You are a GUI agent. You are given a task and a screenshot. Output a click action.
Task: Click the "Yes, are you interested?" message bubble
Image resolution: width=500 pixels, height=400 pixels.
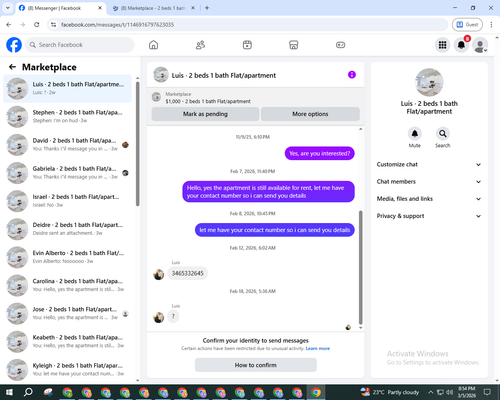319,153
